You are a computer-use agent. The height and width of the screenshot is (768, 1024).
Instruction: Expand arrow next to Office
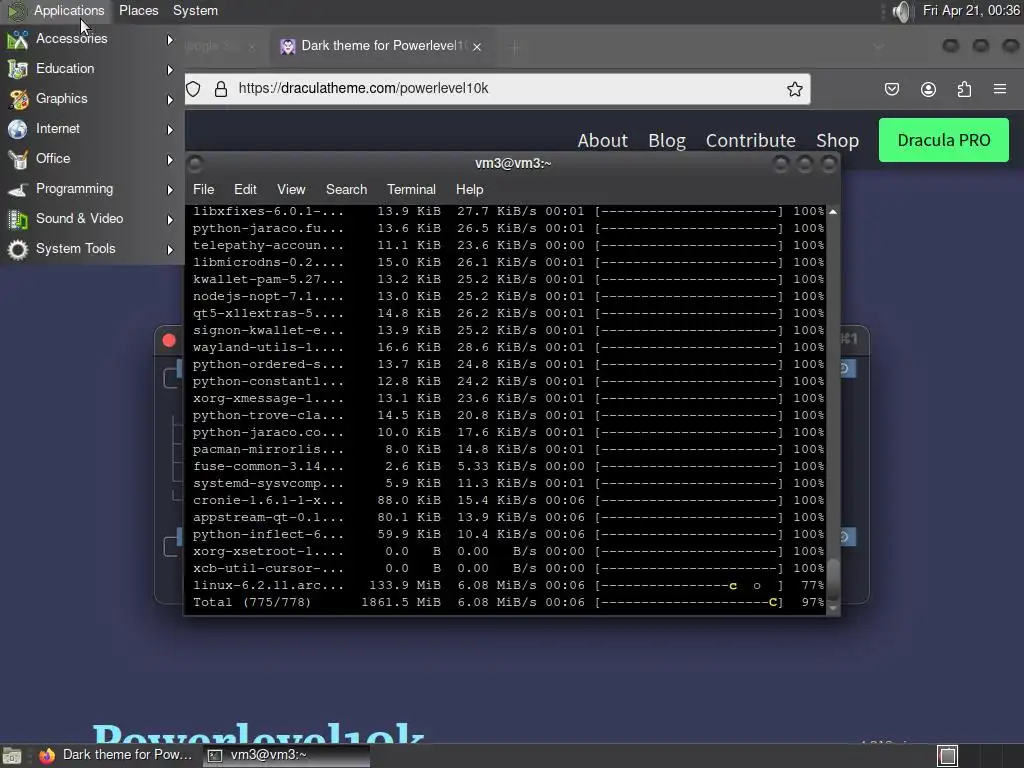(x=170, y=160)
